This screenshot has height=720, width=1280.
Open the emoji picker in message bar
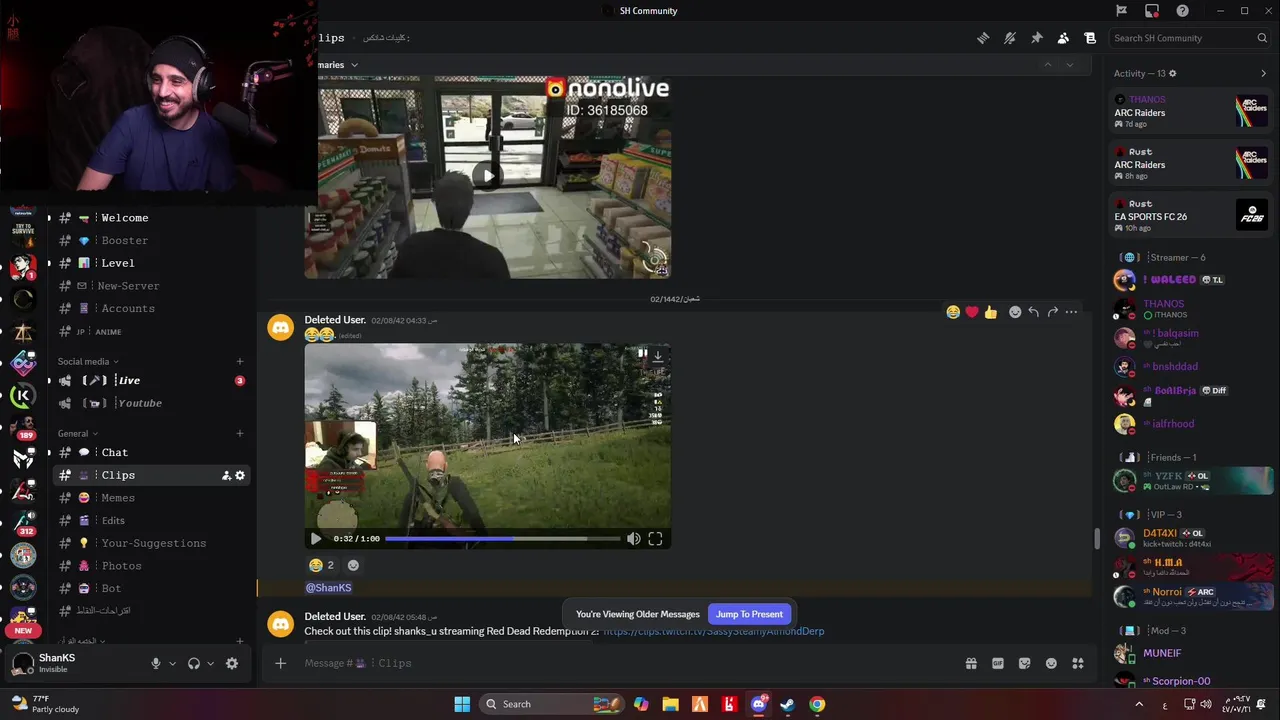(1051, 663)
